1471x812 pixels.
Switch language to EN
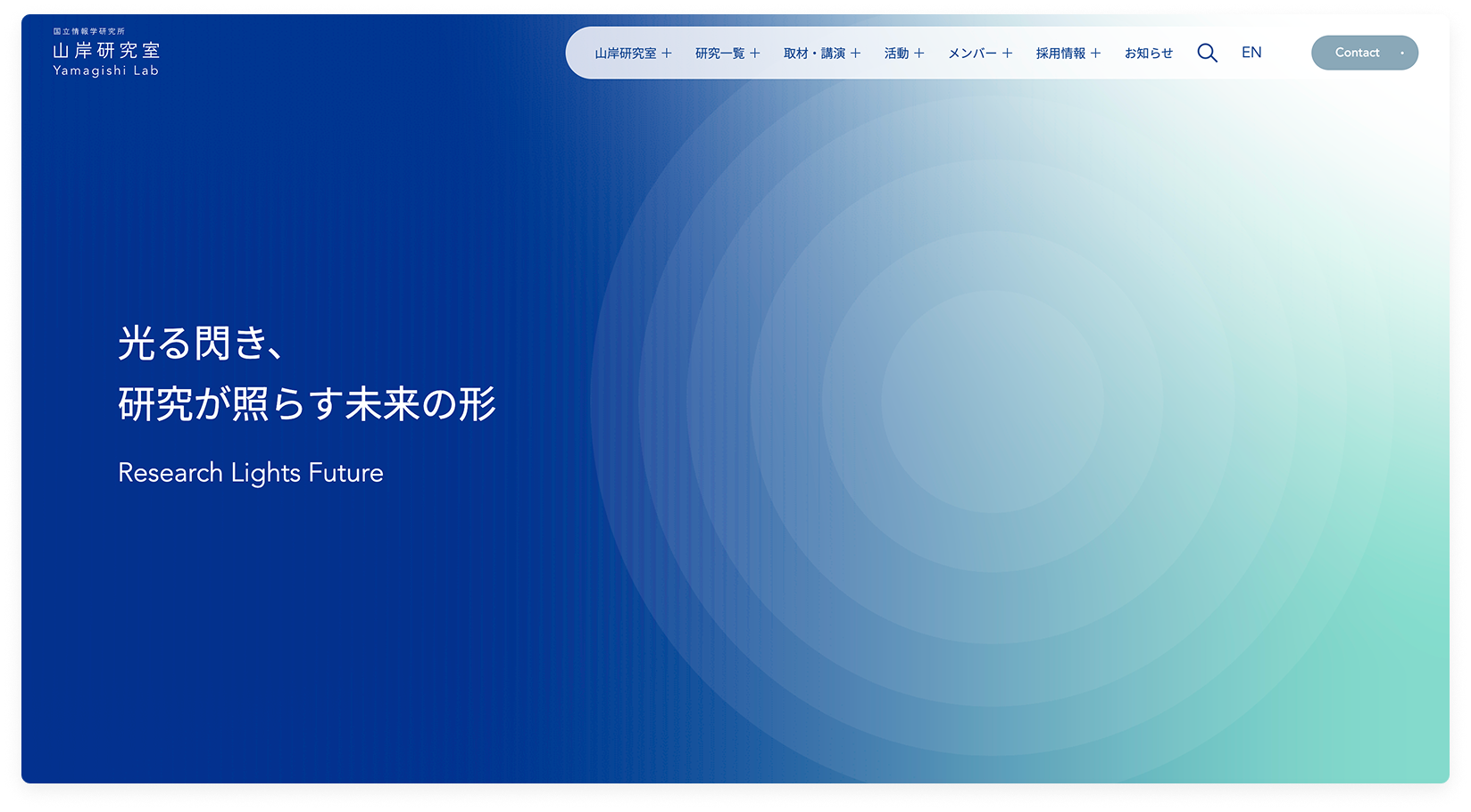[1251, 53]
